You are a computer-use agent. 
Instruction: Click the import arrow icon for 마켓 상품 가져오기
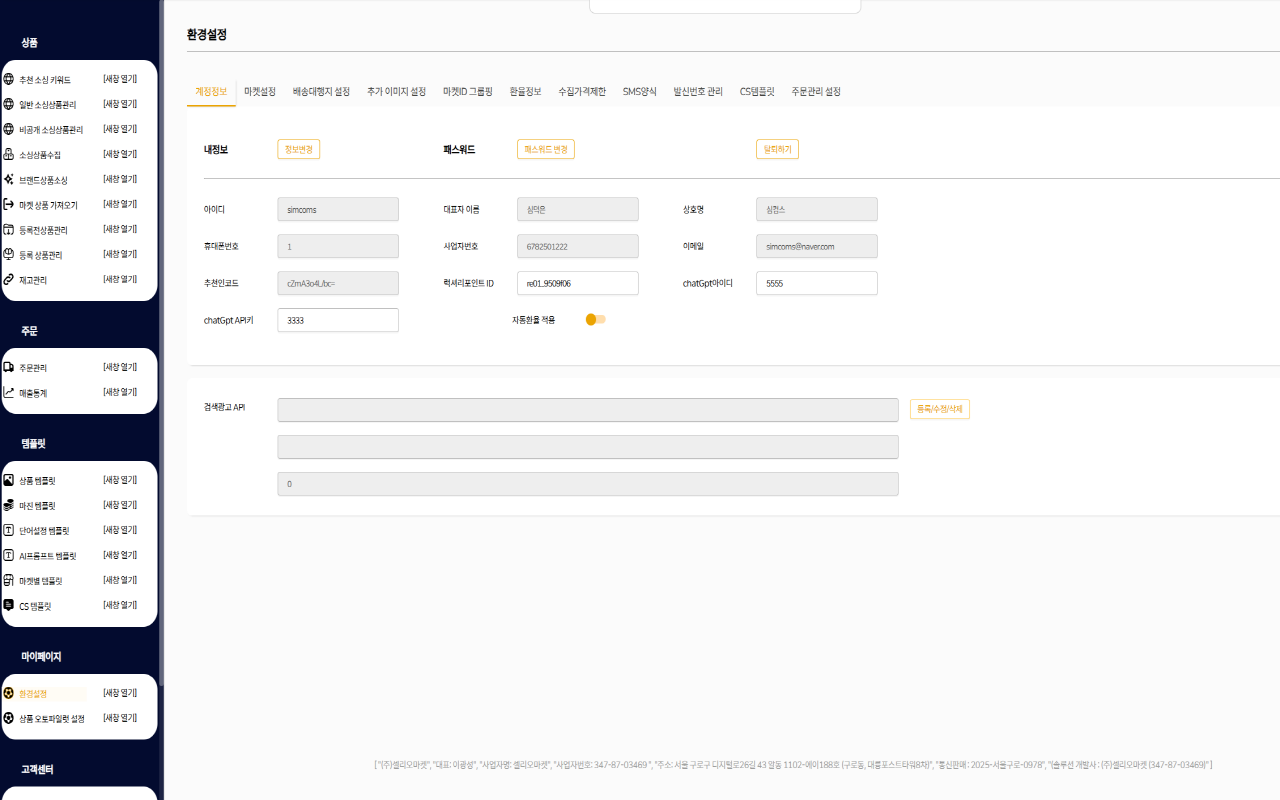click(9, 204)
